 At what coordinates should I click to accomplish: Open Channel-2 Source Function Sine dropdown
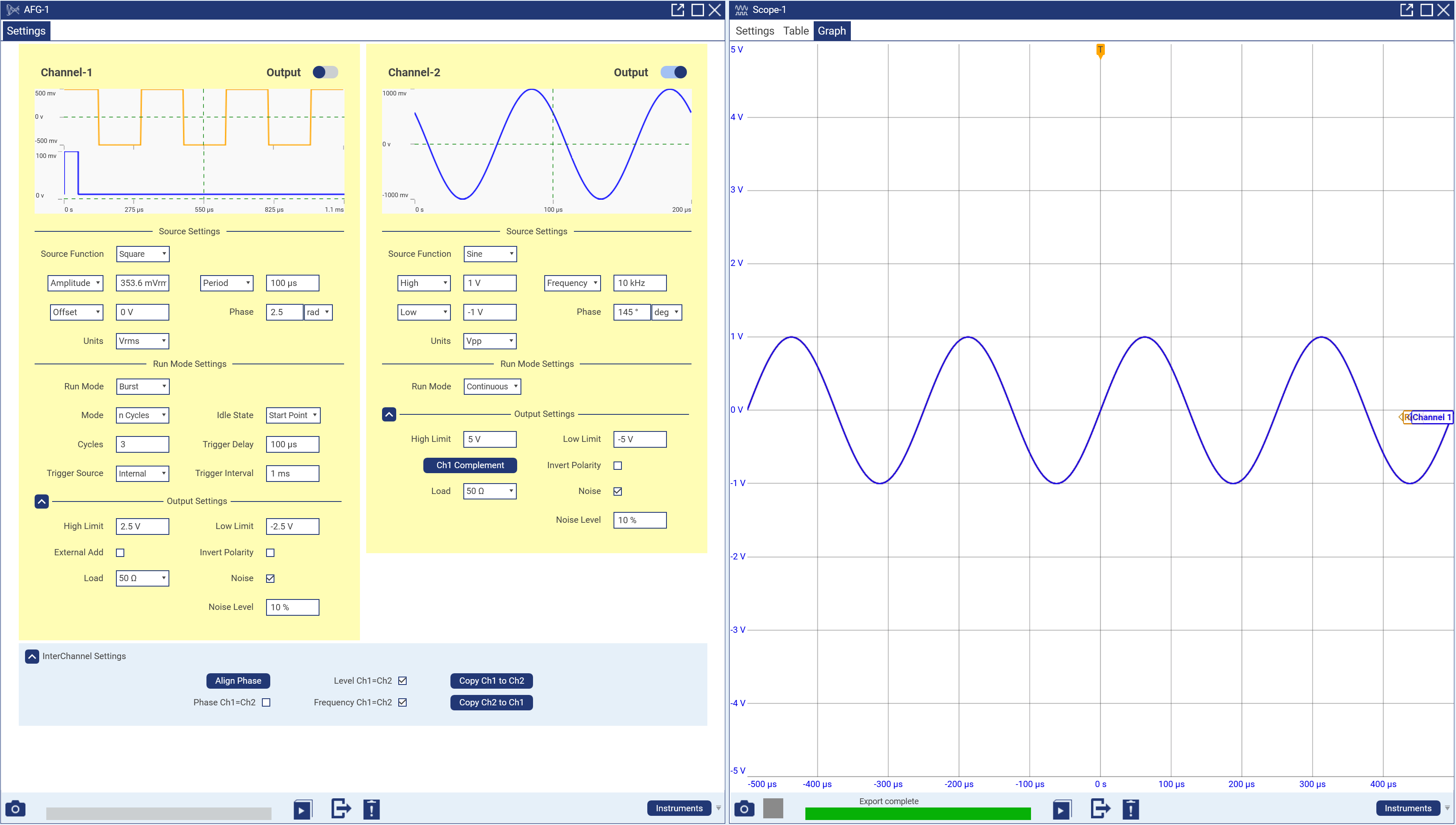[x=490, y=254]
